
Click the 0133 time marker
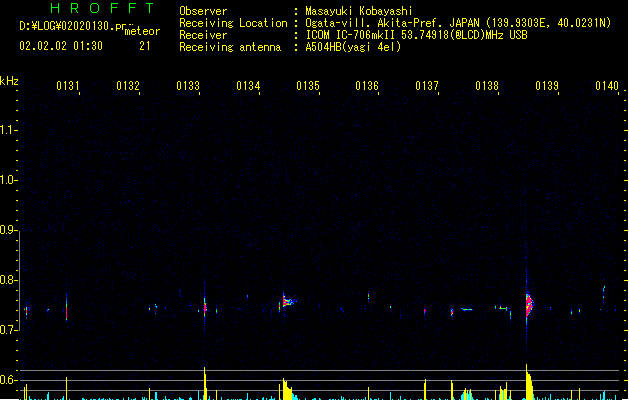click(188, 86)
